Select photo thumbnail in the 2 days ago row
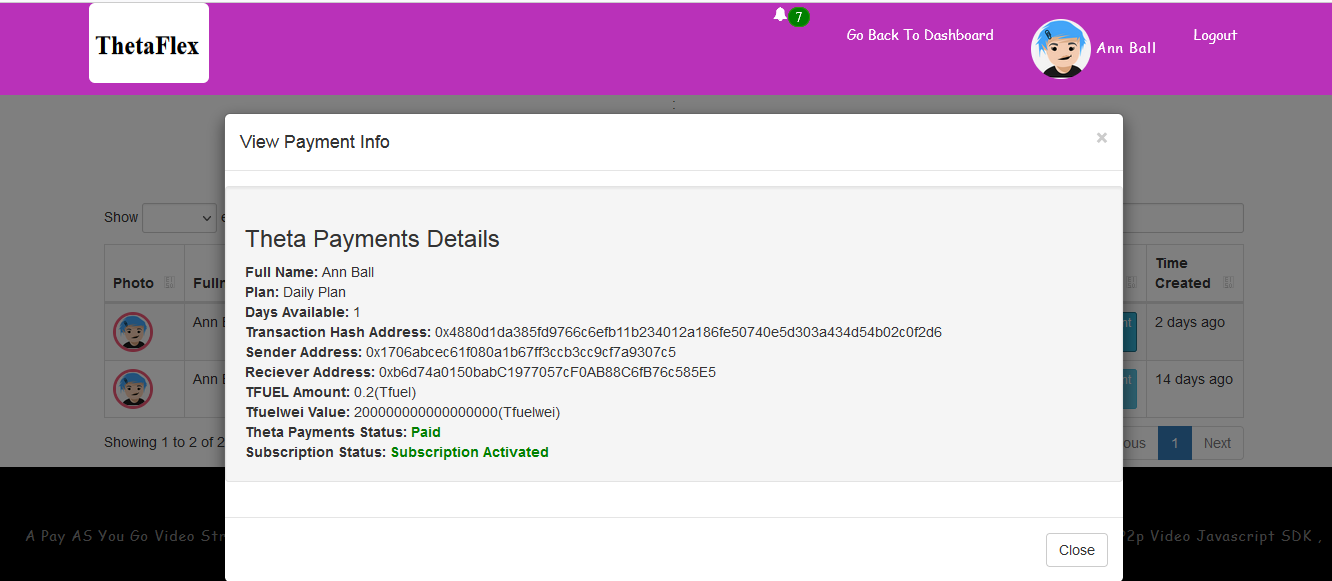This screenshot has width=1332, height=581. tap(133, 332)
